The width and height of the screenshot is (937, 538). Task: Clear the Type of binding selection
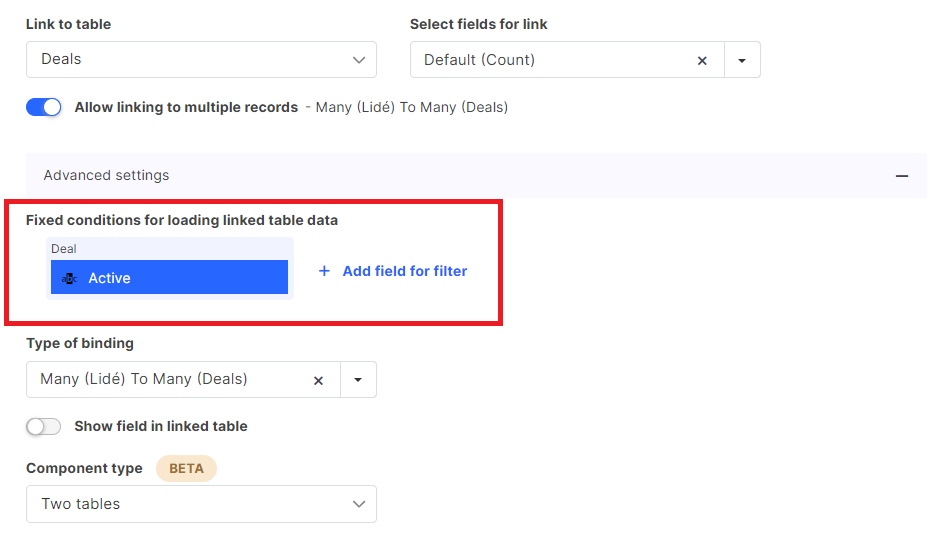pos(319,380)
